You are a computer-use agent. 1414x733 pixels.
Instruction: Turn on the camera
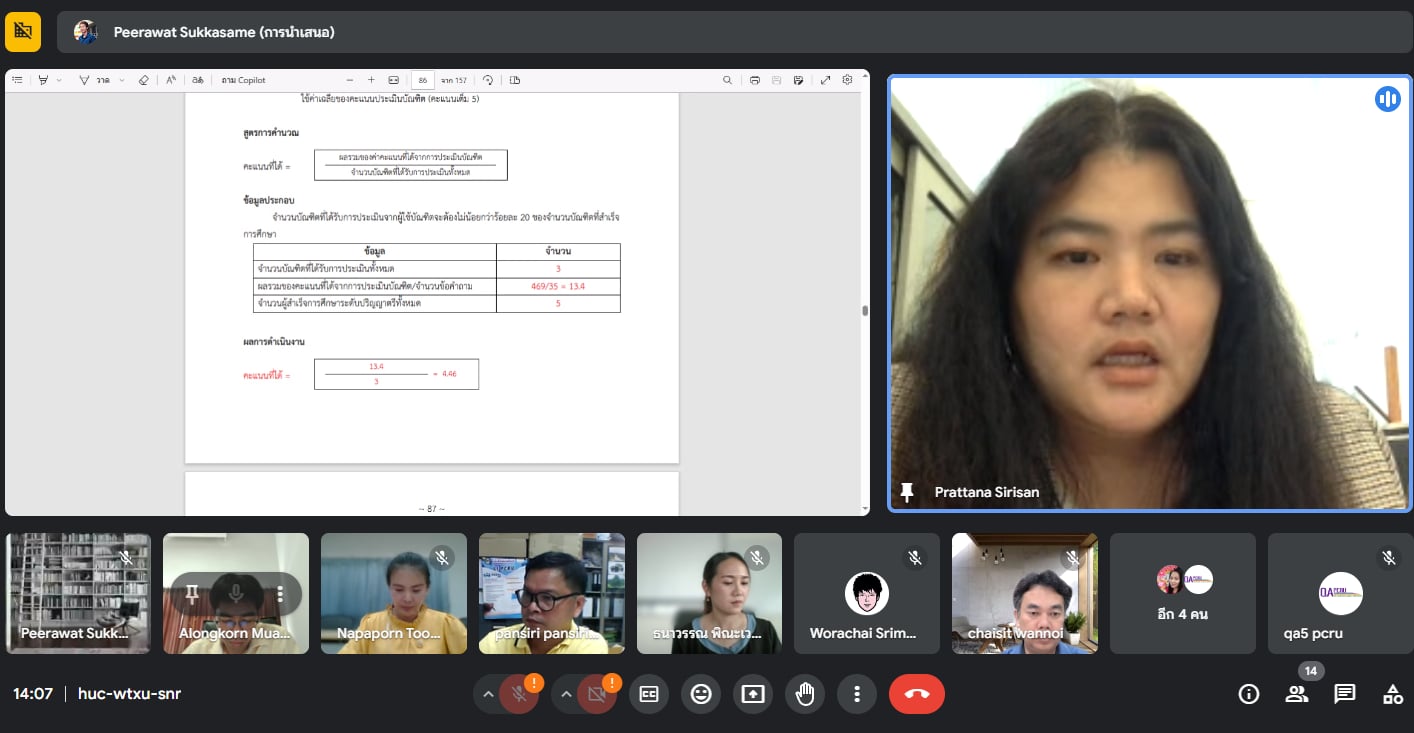click(x=597, y=694)
